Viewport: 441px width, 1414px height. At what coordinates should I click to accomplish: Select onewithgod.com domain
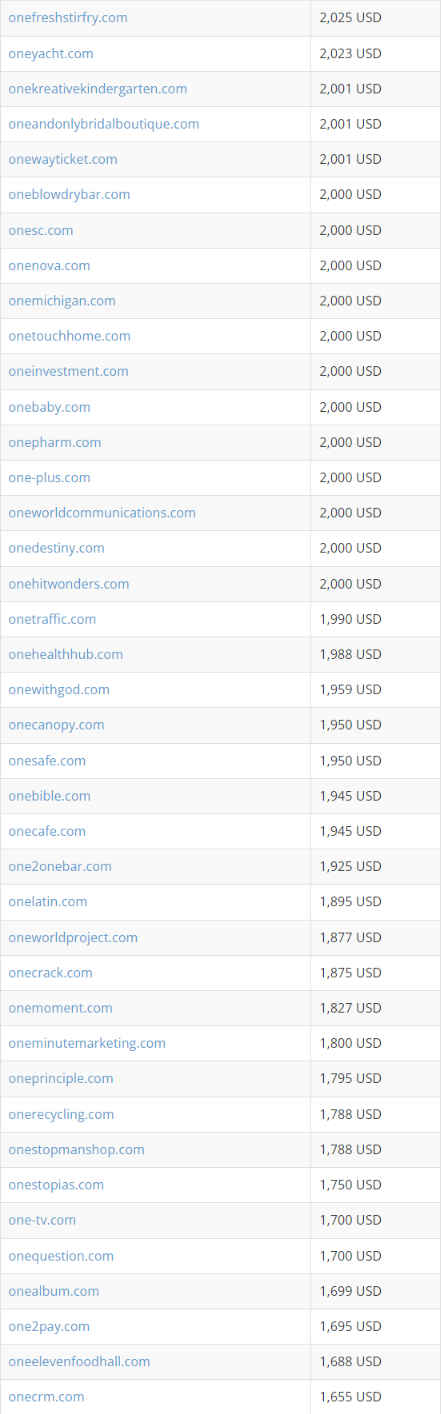(58, 689)
